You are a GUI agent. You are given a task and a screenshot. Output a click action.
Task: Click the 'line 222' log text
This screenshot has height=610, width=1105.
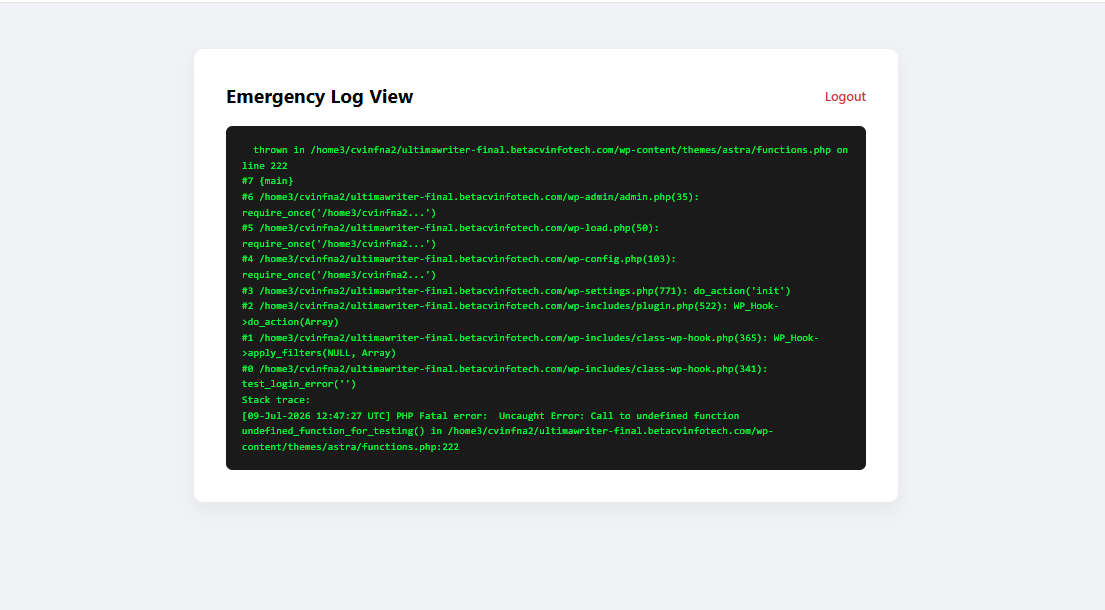coord(264,166)
